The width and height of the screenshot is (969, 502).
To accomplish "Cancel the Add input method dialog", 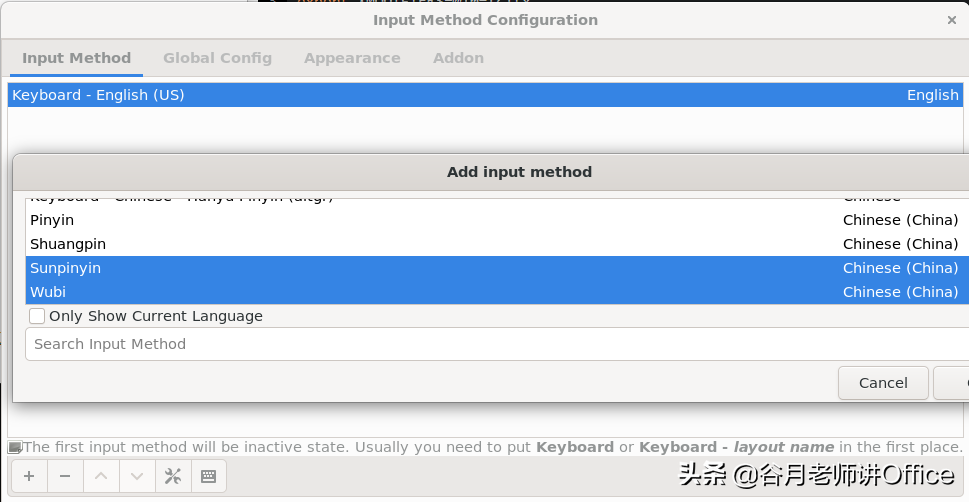I will coord(883,383).
